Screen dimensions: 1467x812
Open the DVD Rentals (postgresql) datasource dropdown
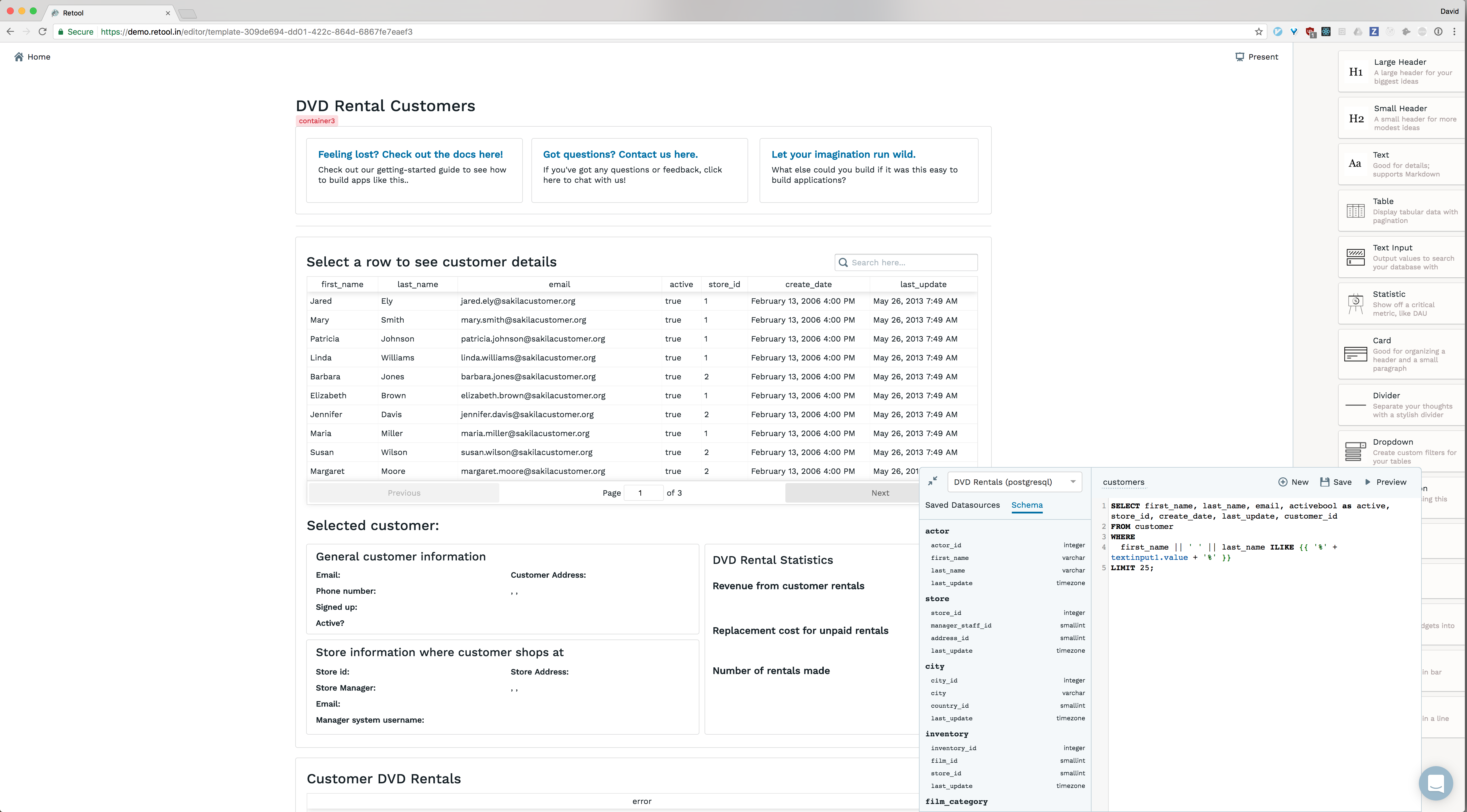(x=1014, y=482)
